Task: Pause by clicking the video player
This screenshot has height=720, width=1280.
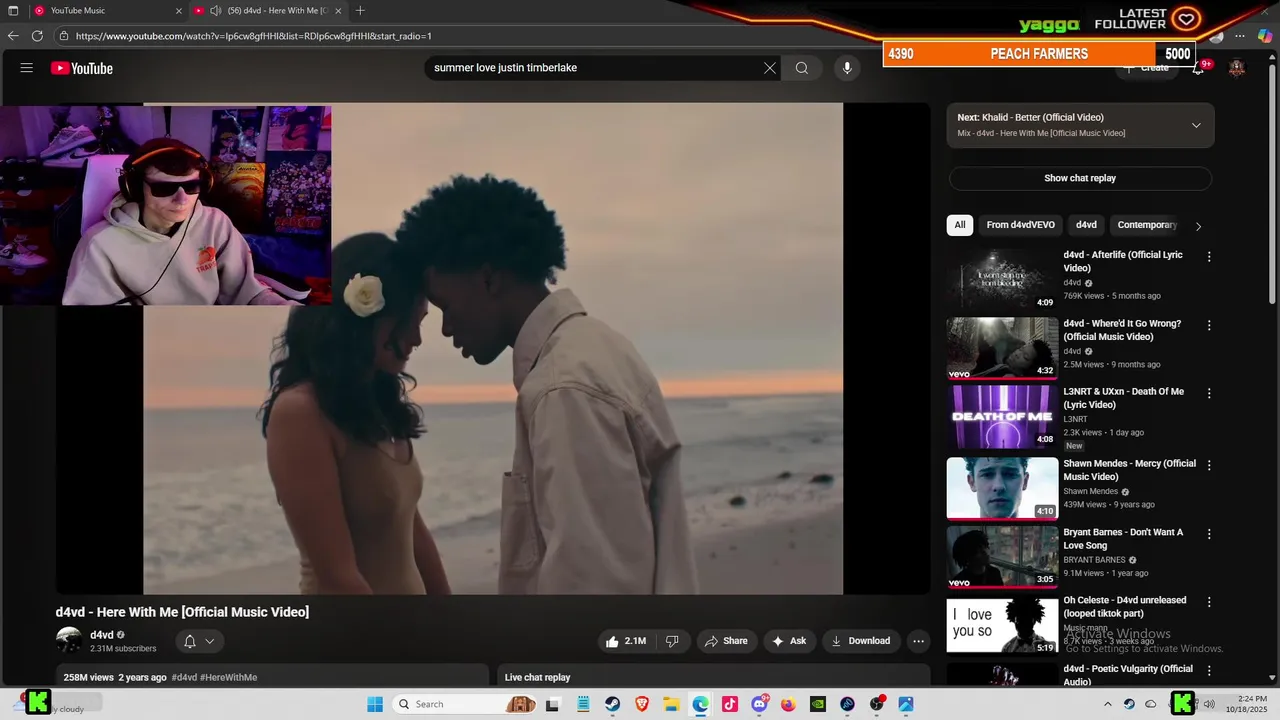Action: [x=493, y=348]
